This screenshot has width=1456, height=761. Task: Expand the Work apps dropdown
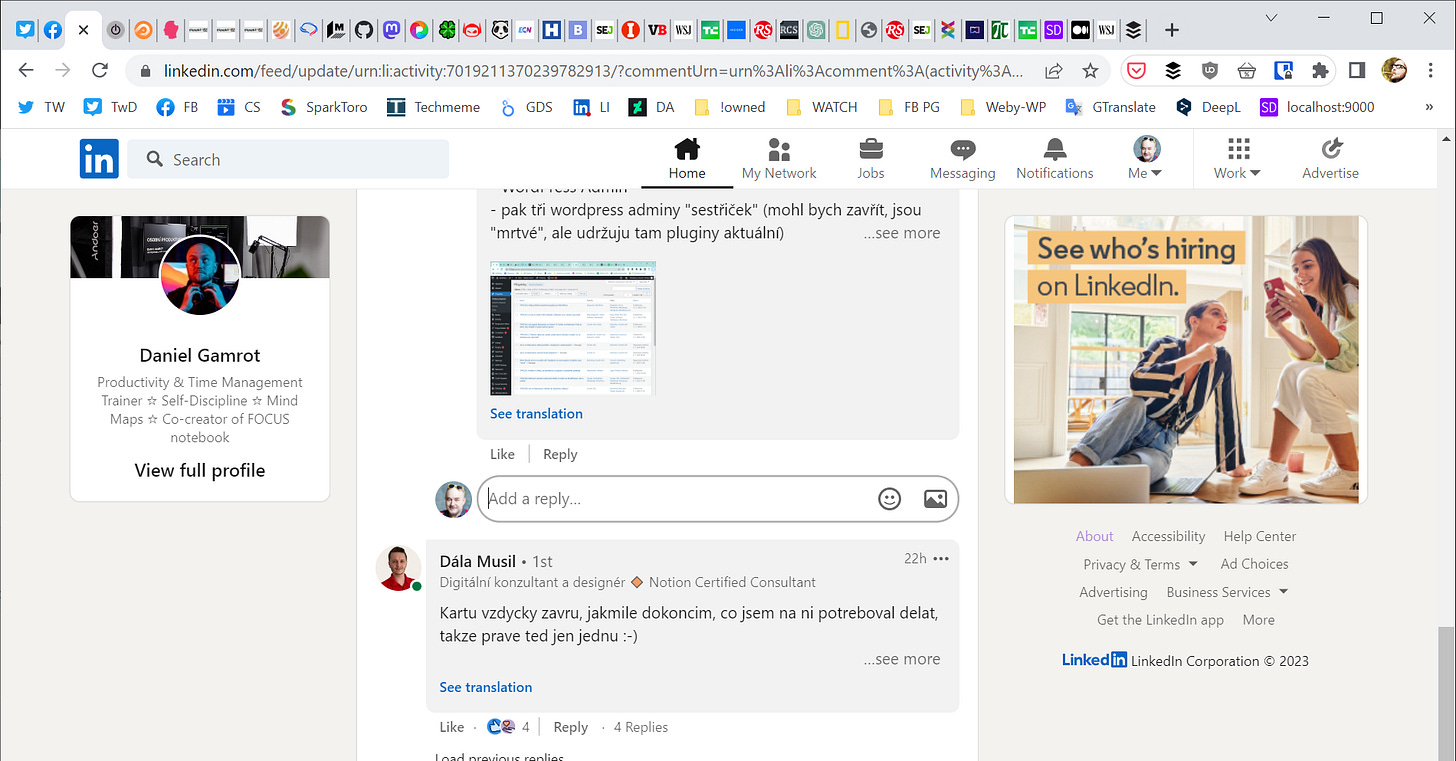click(1238, 160)
